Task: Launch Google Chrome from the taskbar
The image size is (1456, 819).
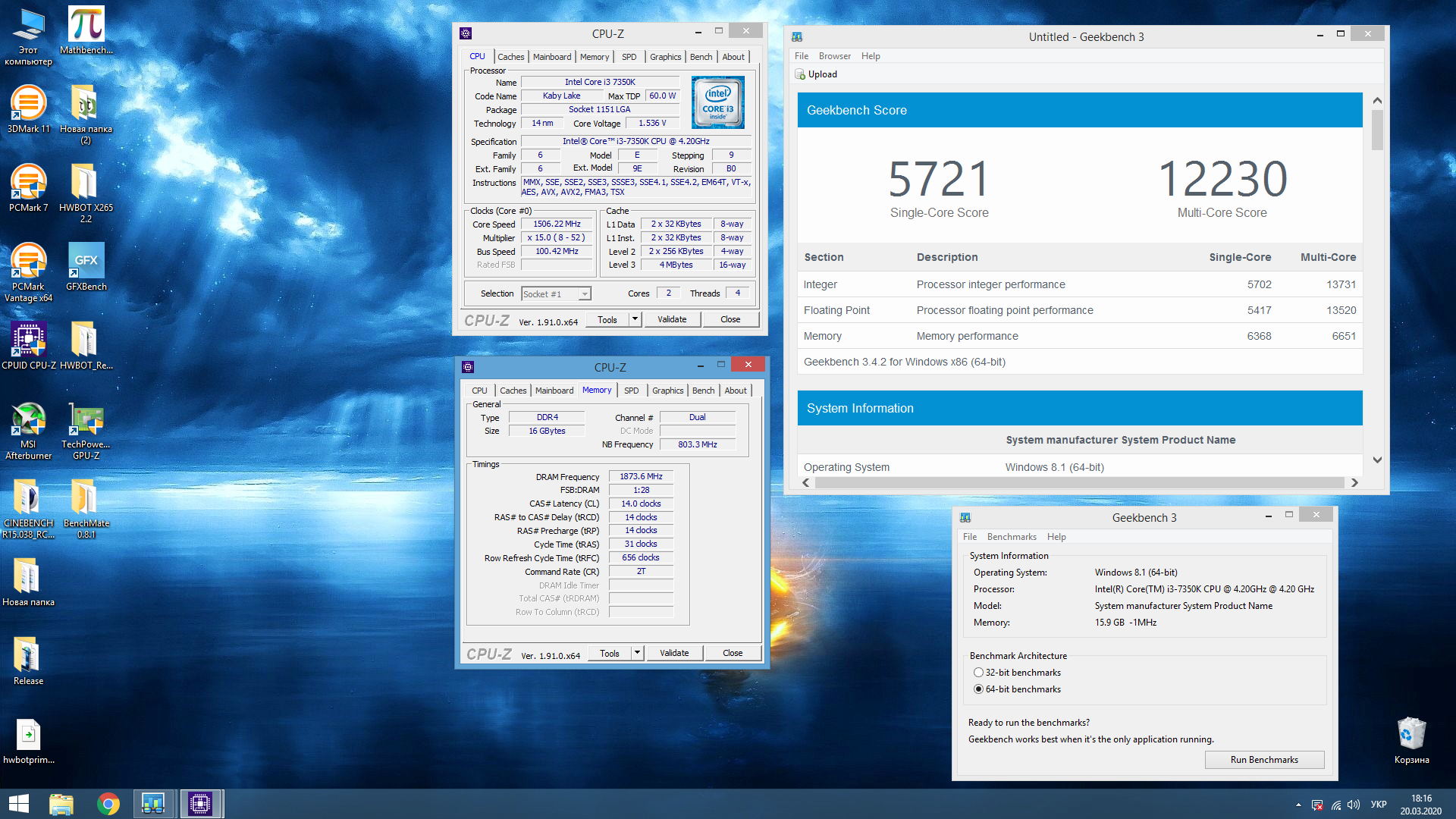Action: [x=108, y=804]
